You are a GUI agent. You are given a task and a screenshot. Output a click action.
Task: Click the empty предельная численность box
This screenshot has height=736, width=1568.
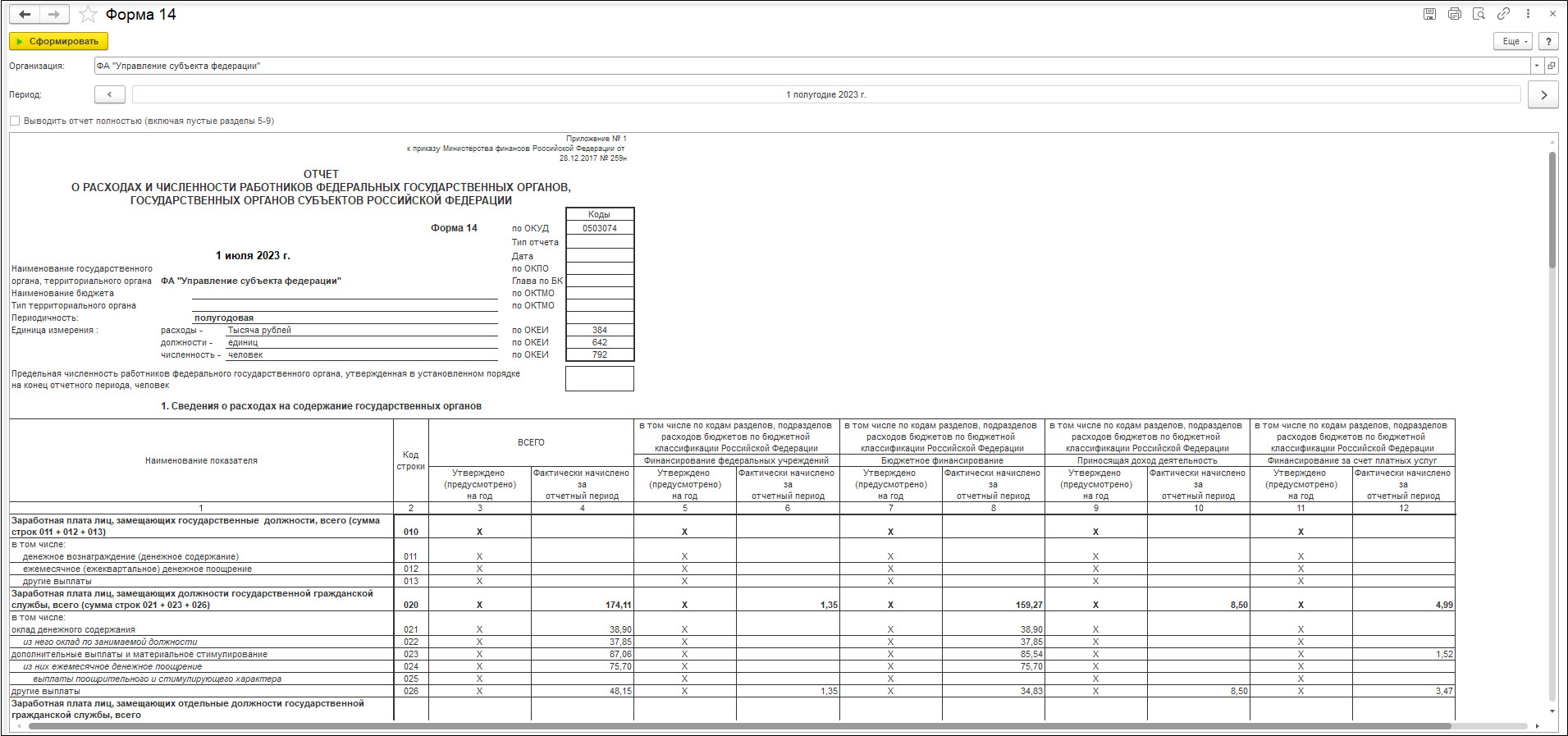pos(600,378)
